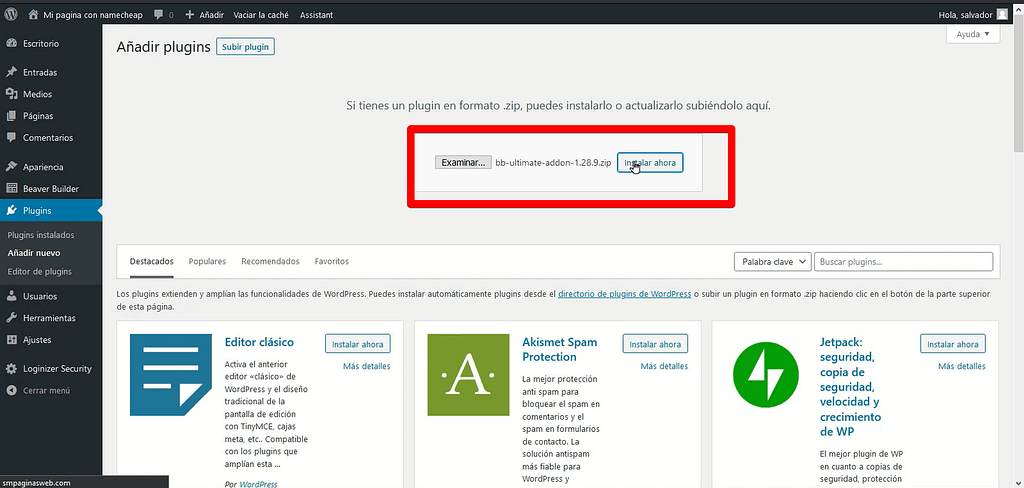
Task: Open the directorio de plugins de WordPress link
Action: click(x=624, y=294)
